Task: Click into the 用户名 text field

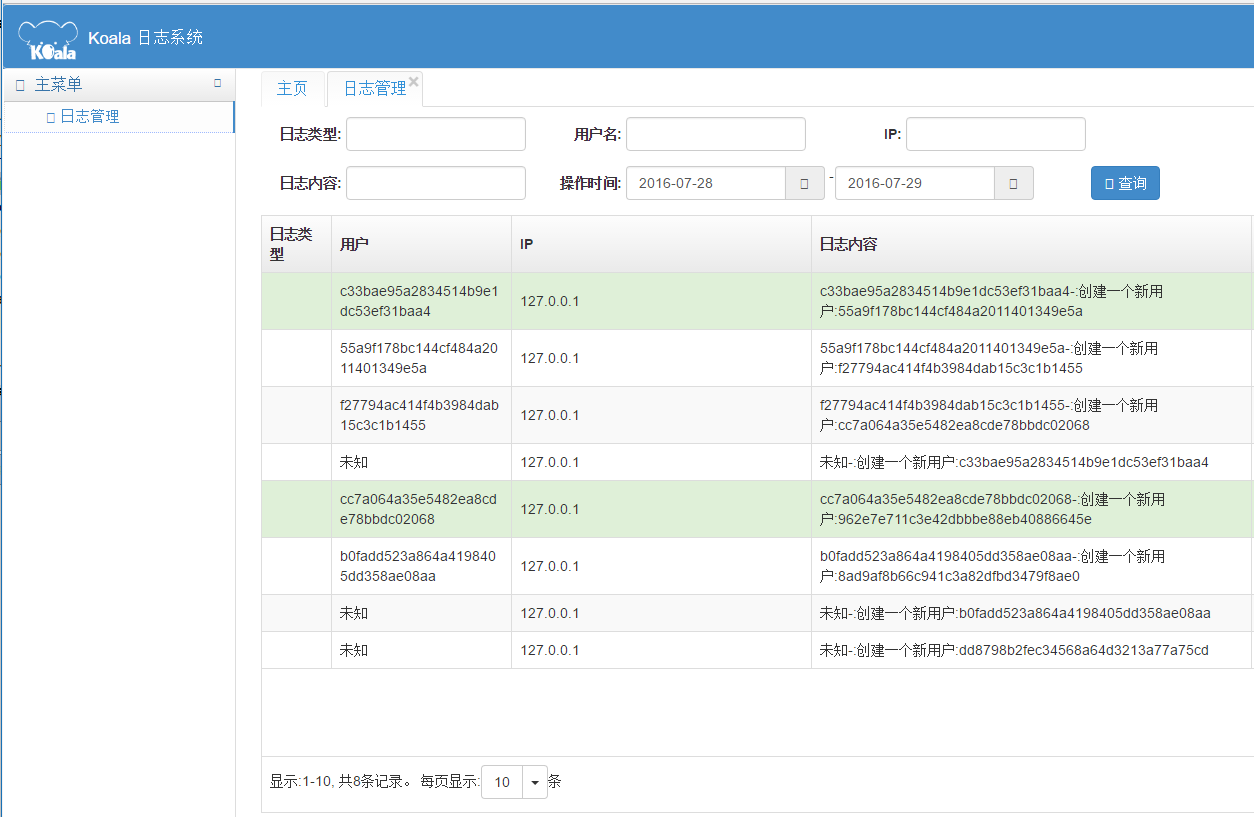Action: click(715, 134)
